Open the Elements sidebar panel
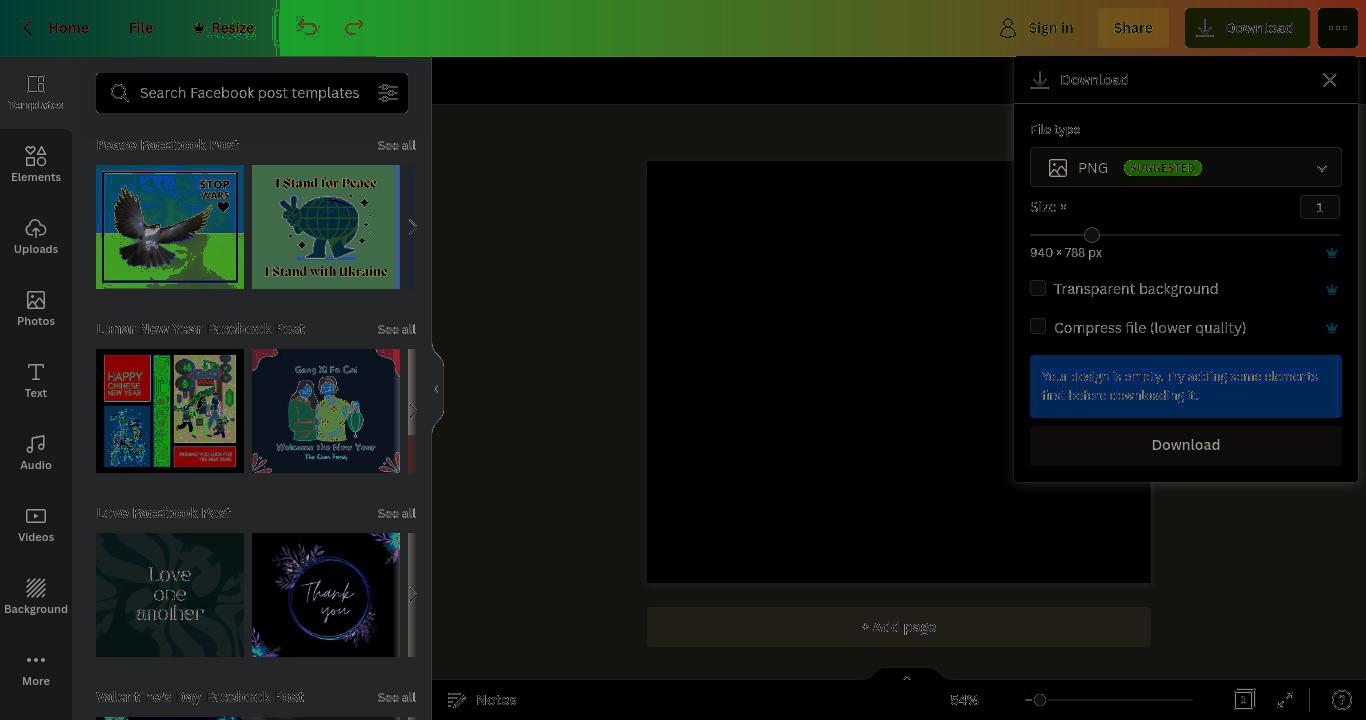 point(36,165)
